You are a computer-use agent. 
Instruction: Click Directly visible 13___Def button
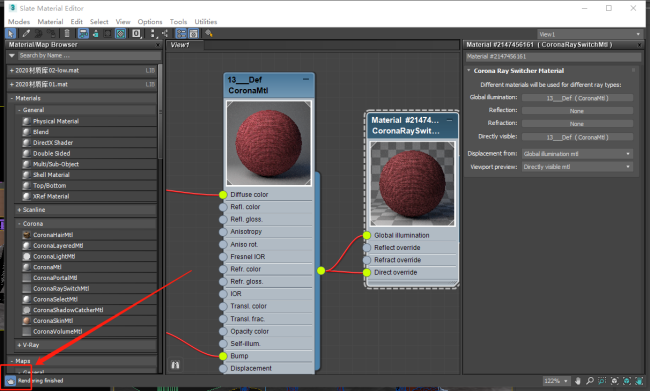tap(577, 137)
